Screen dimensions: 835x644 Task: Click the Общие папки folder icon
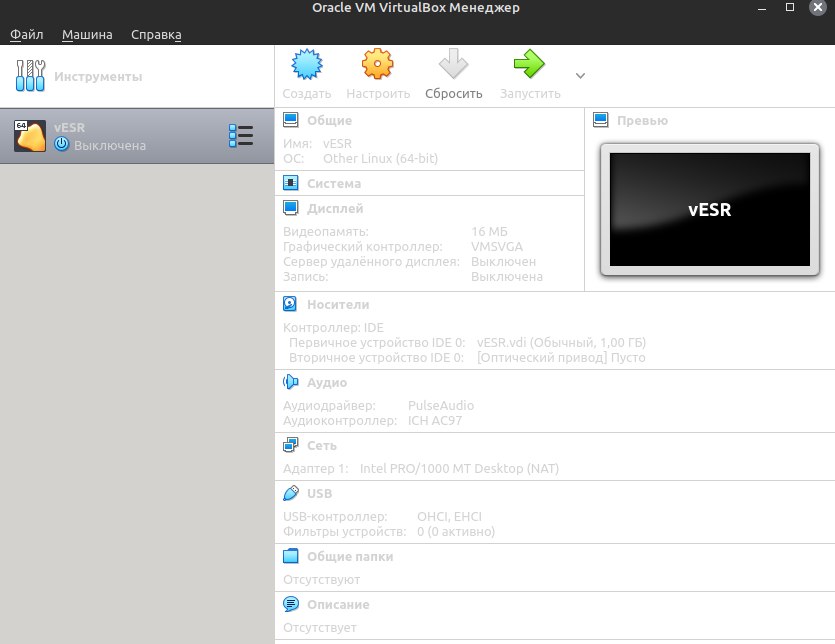click(x=290, y=556)
